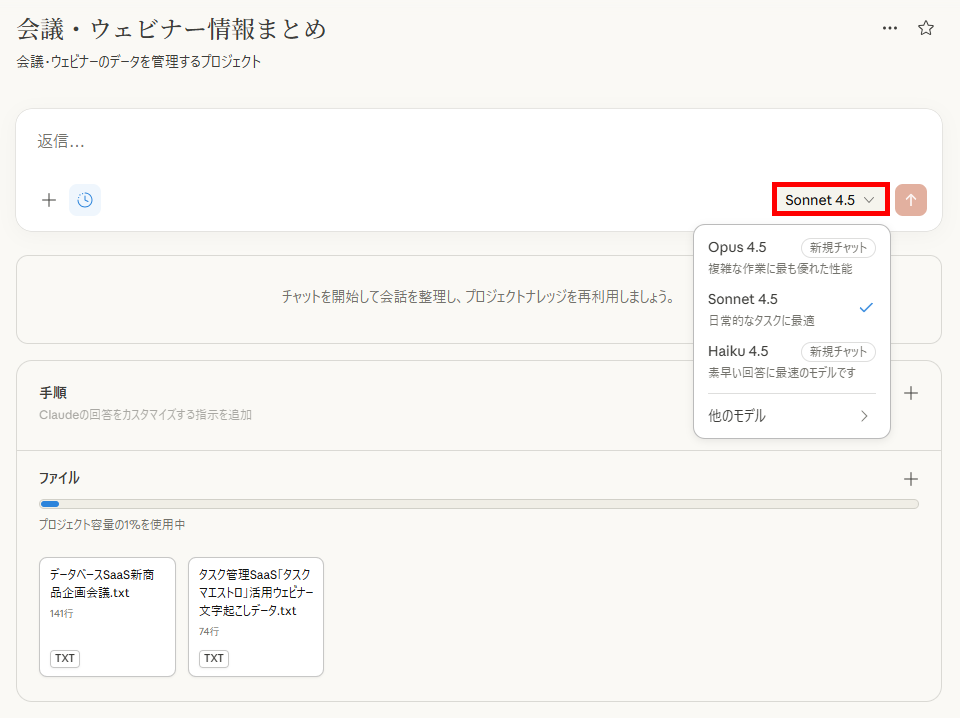Add a file with the ファイル plus icon
Viewport: 960px width, 718px height.
click(x=911, y=479)
